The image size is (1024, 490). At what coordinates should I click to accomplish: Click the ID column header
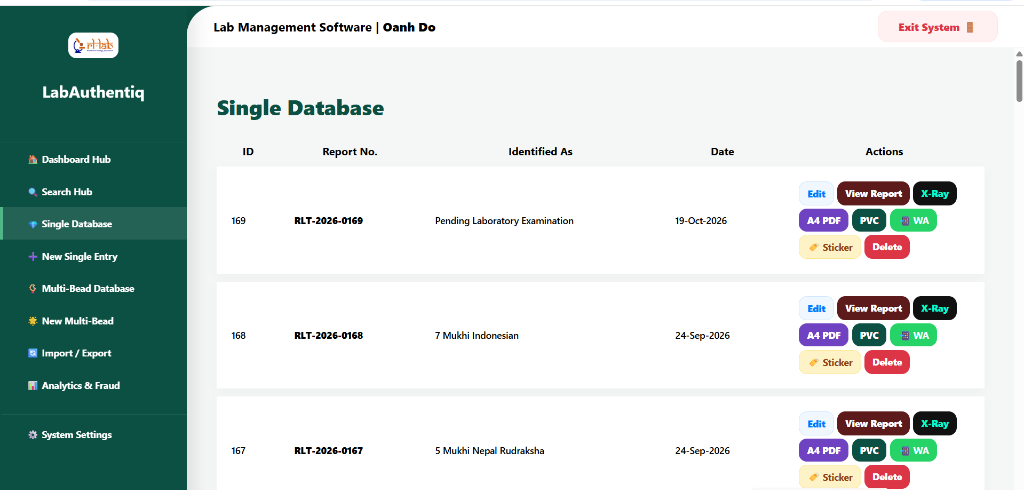[248, 152]
